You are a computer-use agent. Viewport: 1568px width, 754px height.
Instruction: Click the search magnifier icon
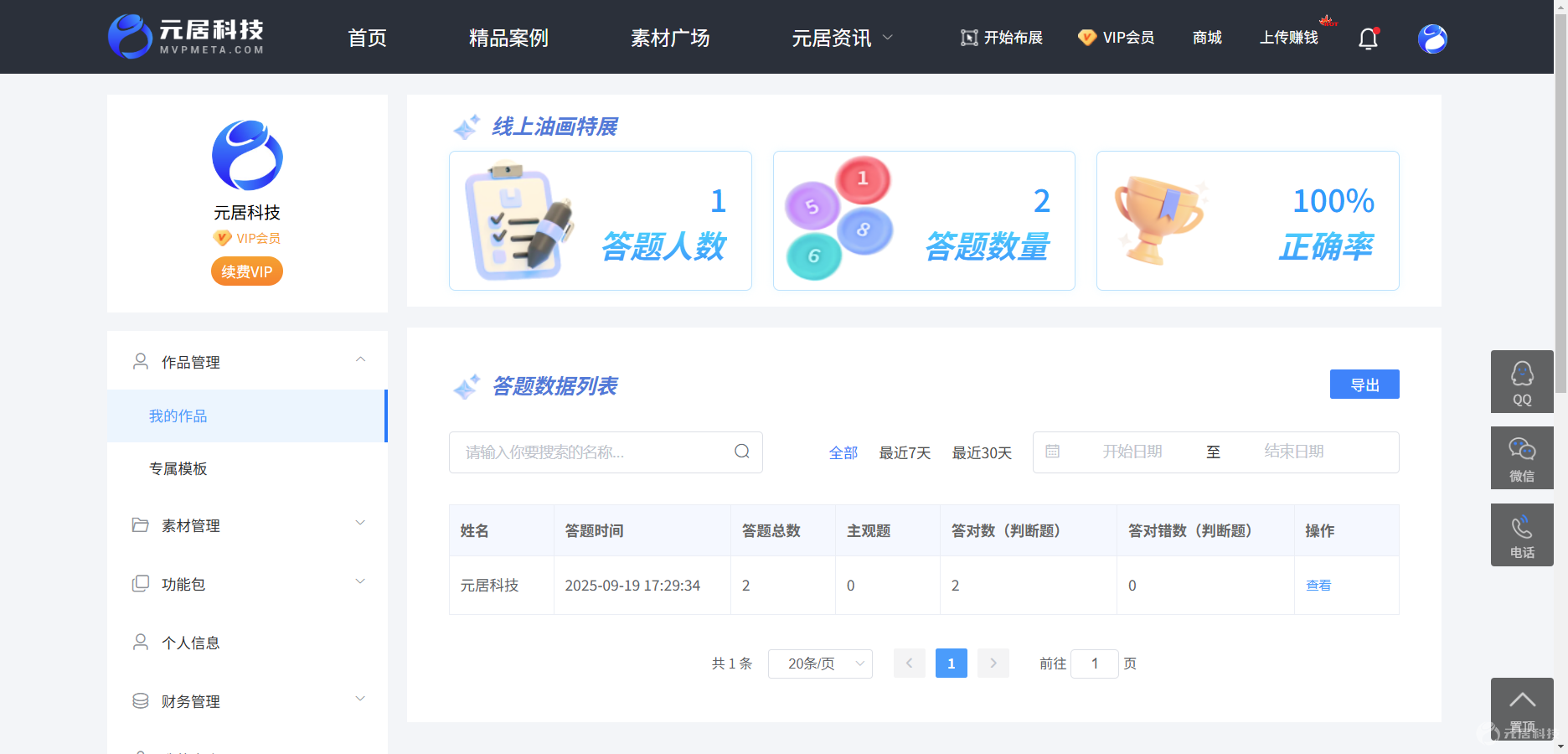[x=742, y=452]
